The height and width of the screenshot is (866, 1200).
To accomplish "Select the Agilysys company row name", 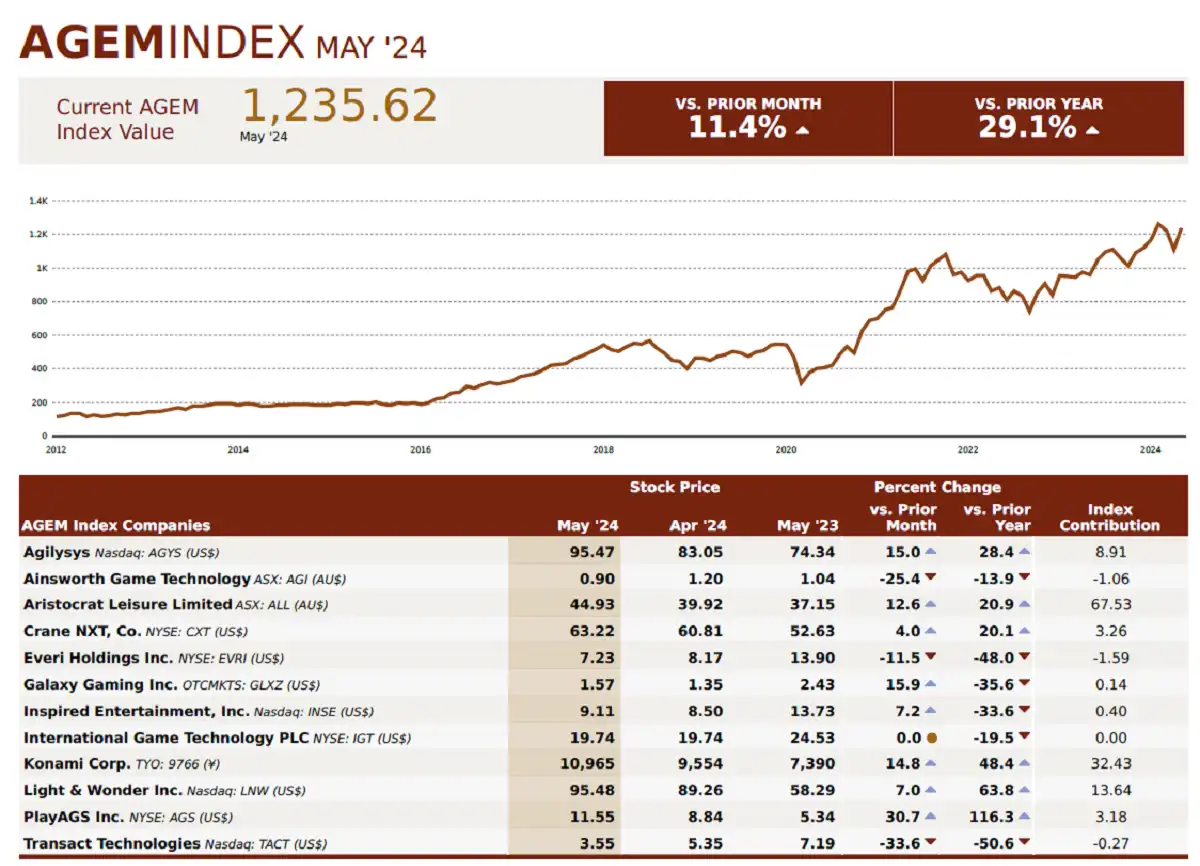I will coord(56,551).
